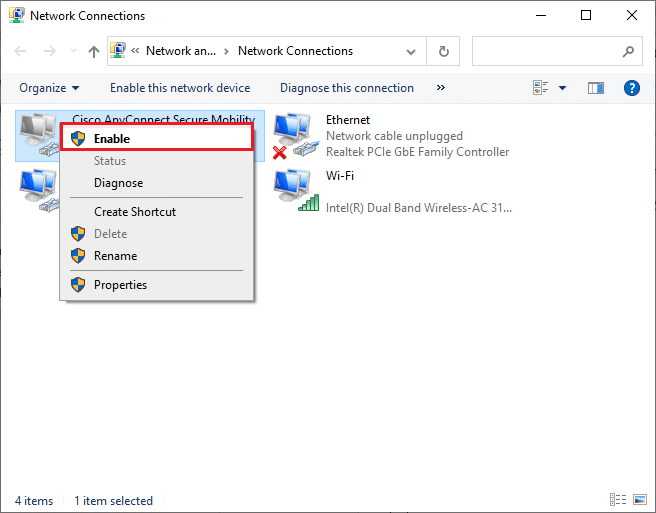Open Properties from the context menu
The width and height of the screenshot is (656, 513).
156,285
